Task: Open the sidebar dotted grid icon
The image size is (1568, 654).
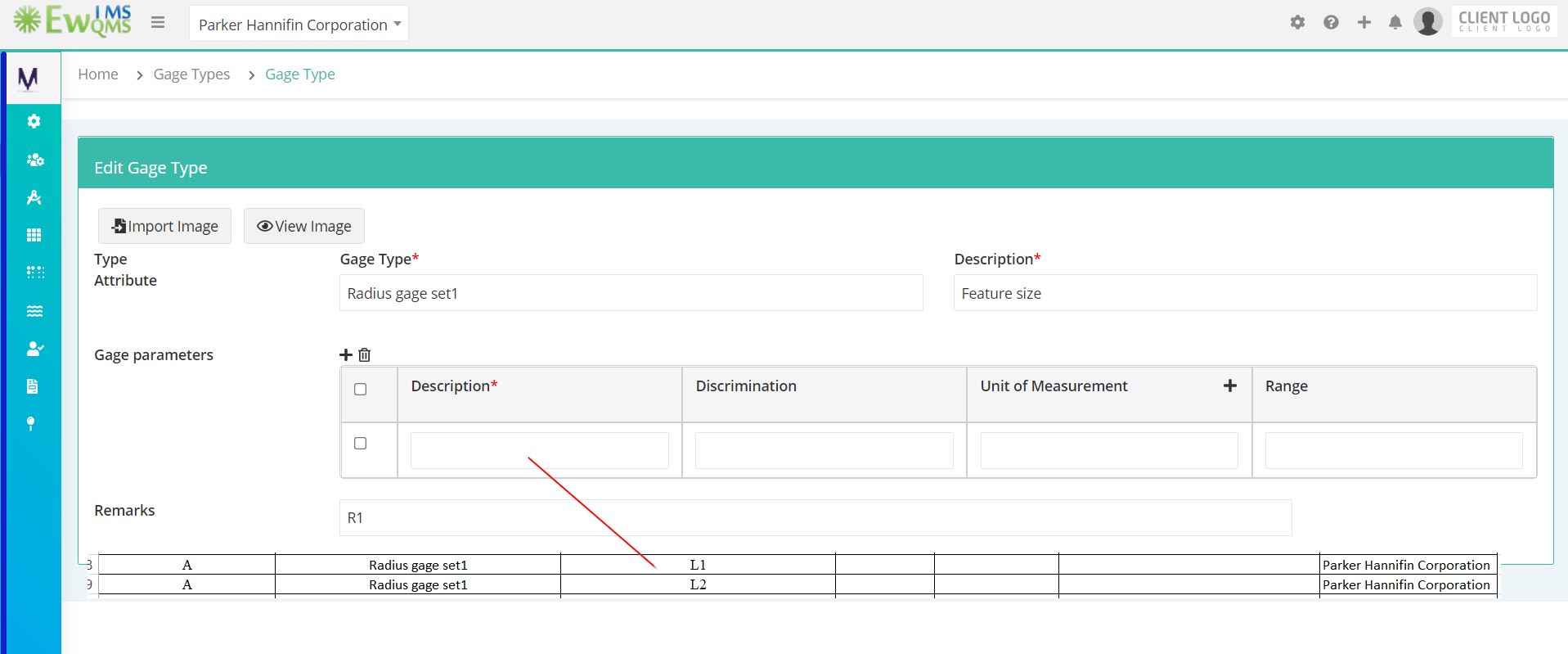Action: pos(34,273)
